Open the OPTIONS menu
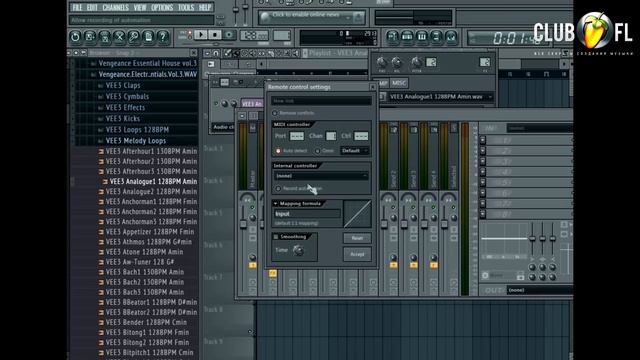Screen dimensions: 640x360 click(x=162, y=7)
